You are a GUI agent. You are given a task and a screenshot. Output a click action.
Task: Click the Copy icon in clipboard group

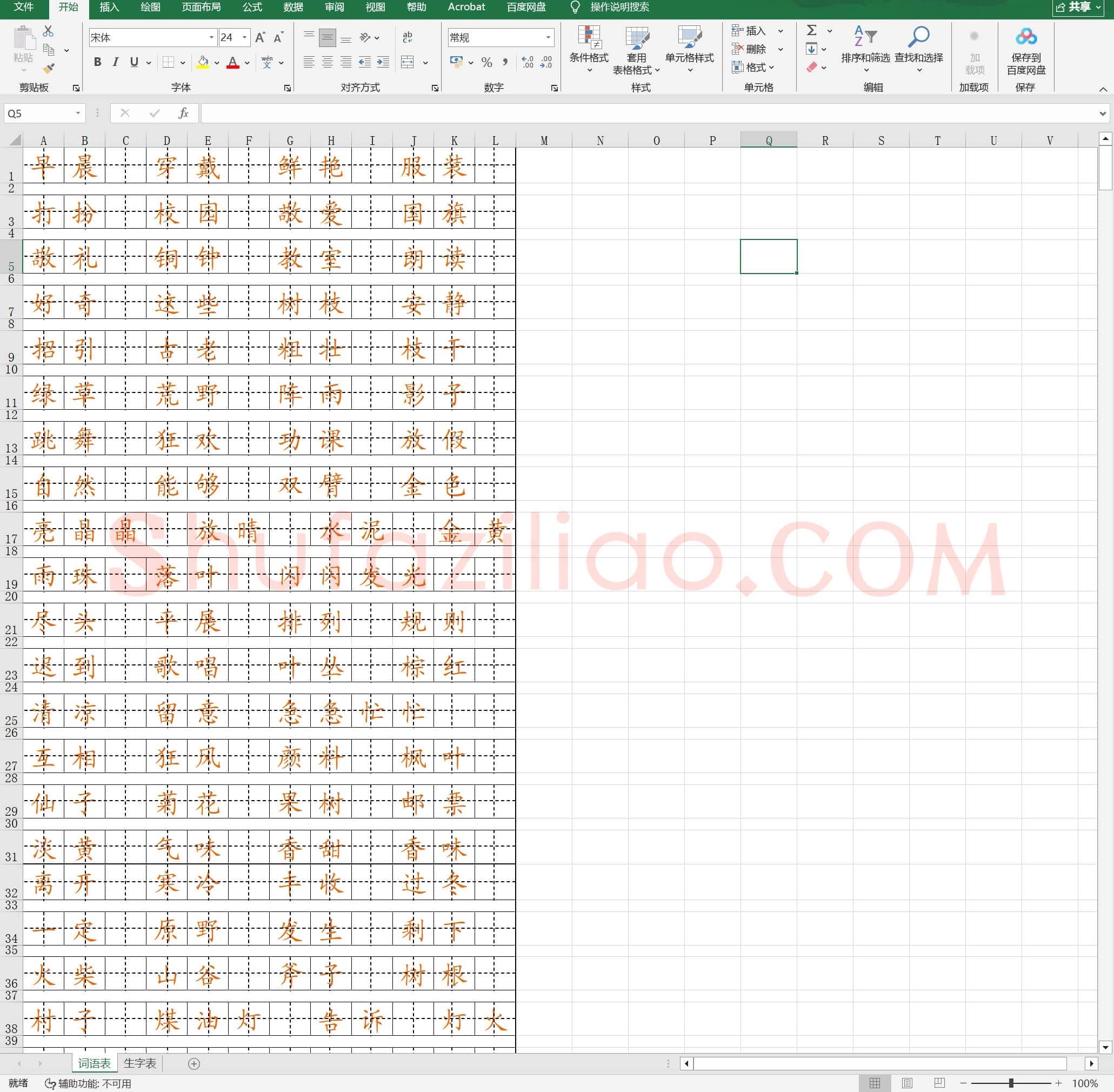[x=49, y=50]
